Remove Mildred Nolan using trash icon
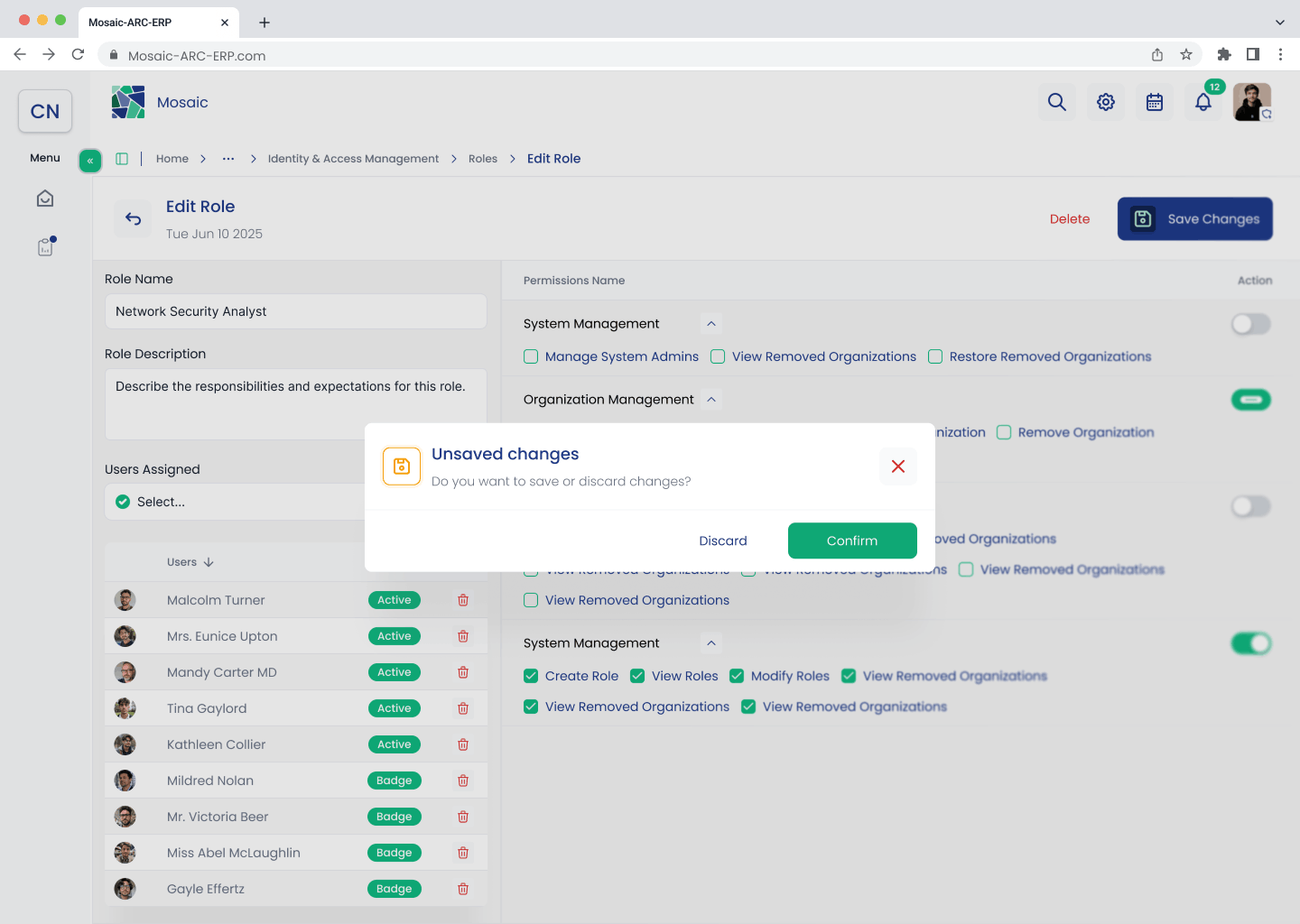 point(463,781)
